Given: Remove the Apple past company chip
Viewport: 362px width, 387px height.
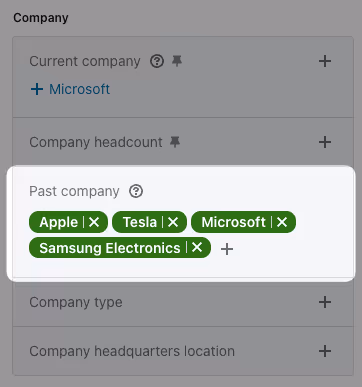Looking at the screenshot, I should tap(94, 222).
